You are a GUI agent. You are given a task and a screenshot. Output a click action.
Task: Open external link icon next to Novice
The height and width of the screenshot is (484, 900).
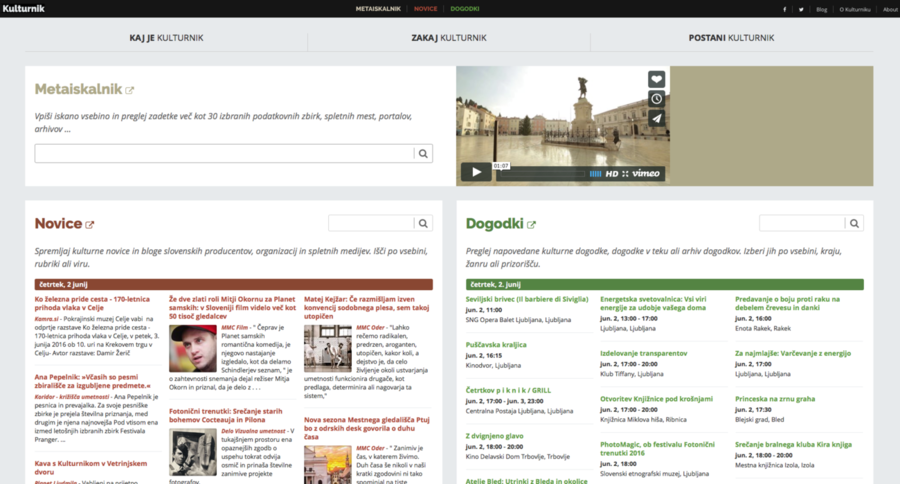point(90,225)
